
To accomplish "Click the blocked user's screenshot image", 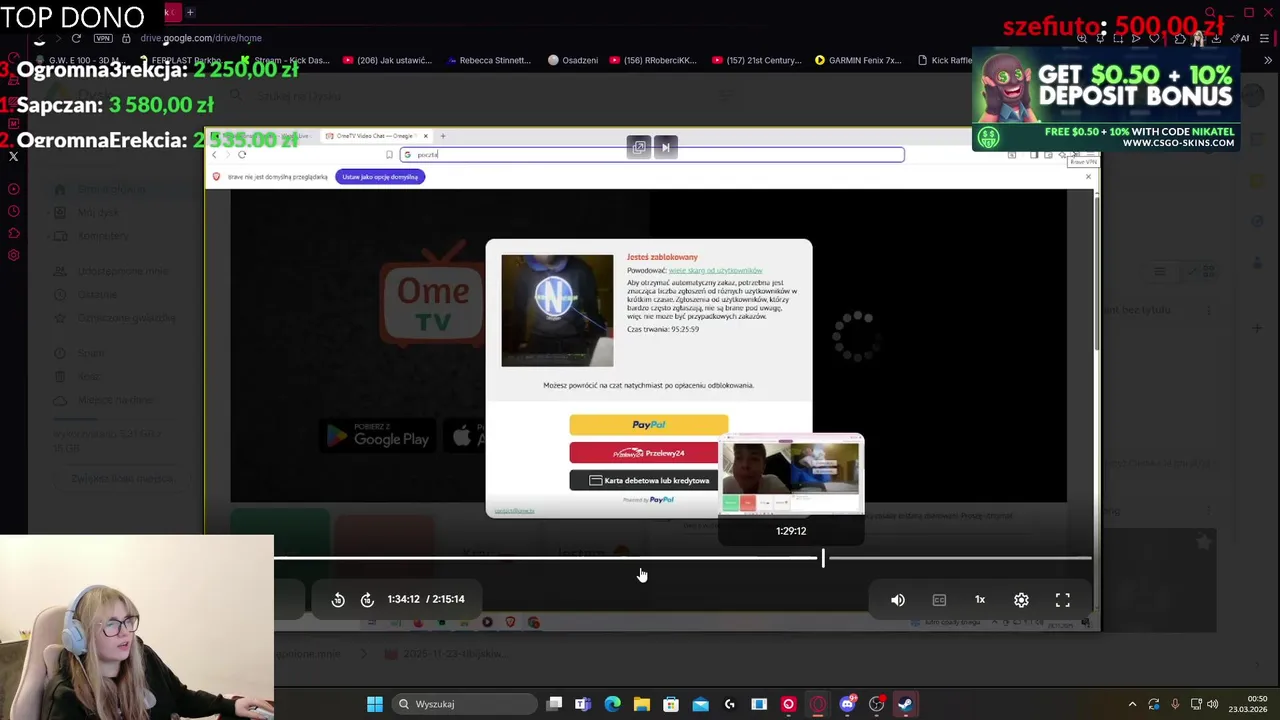I will pyautogui.click(x=557, y=310).
